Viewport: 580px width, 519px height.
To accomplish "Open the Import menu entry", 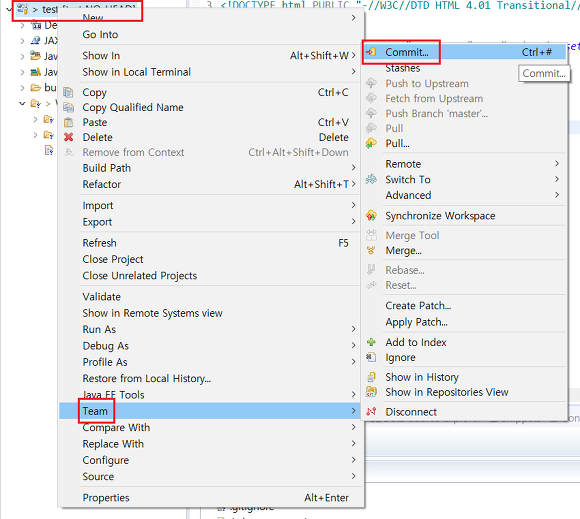I will coord(211,205).
